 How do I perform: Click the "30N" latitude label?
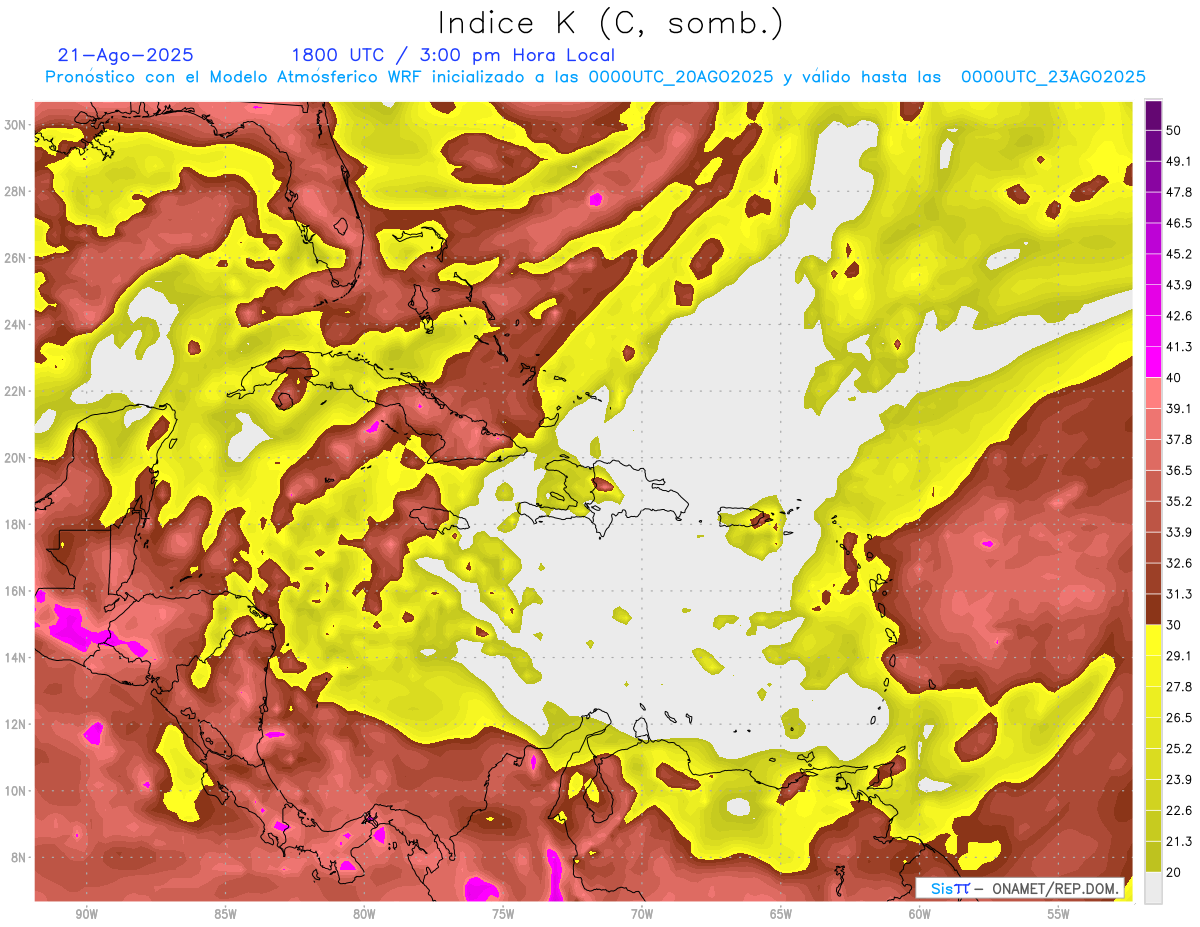17,125
